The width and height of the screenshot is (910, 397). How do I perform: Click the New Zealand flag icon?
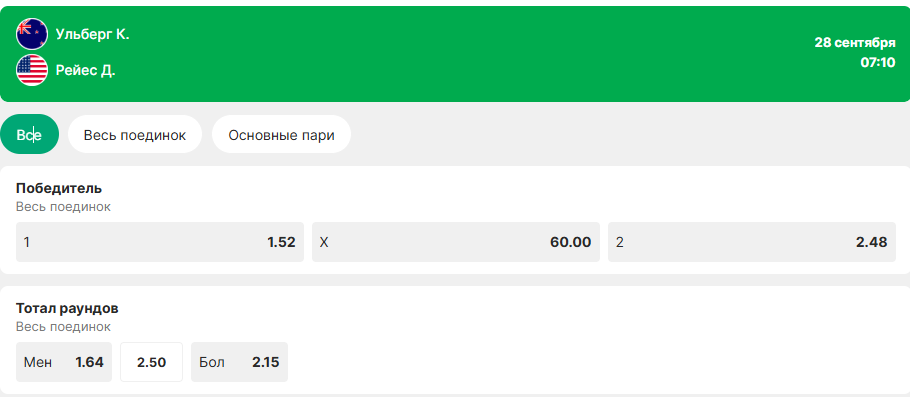click(32, 34)
